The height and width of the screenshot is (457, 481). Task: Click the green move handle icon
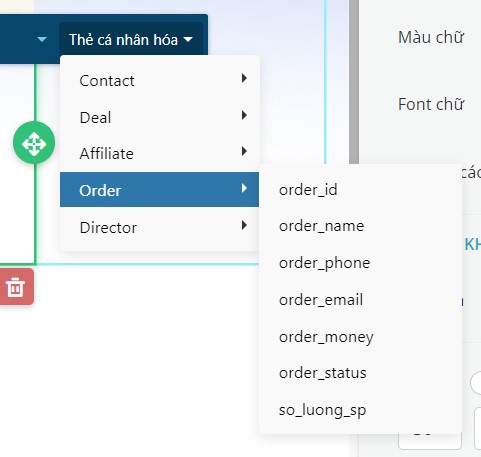pos(34,143)
